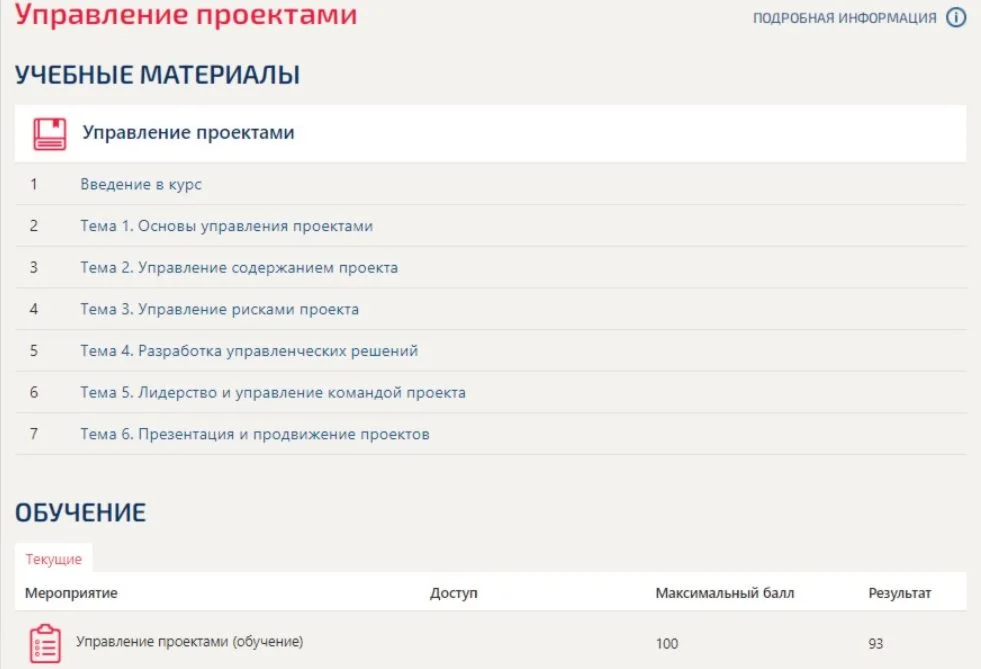The width and height of the screenshot is (981, 669).
Task: Open Тема 6. Презентация и продвижение проектов
Action: point(255,434)
